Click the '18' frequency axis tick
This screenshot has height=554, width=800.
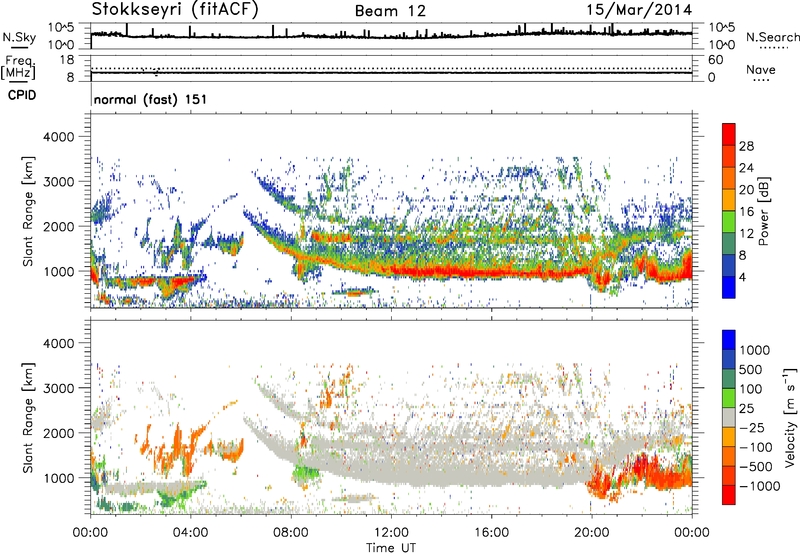point(66,60)
